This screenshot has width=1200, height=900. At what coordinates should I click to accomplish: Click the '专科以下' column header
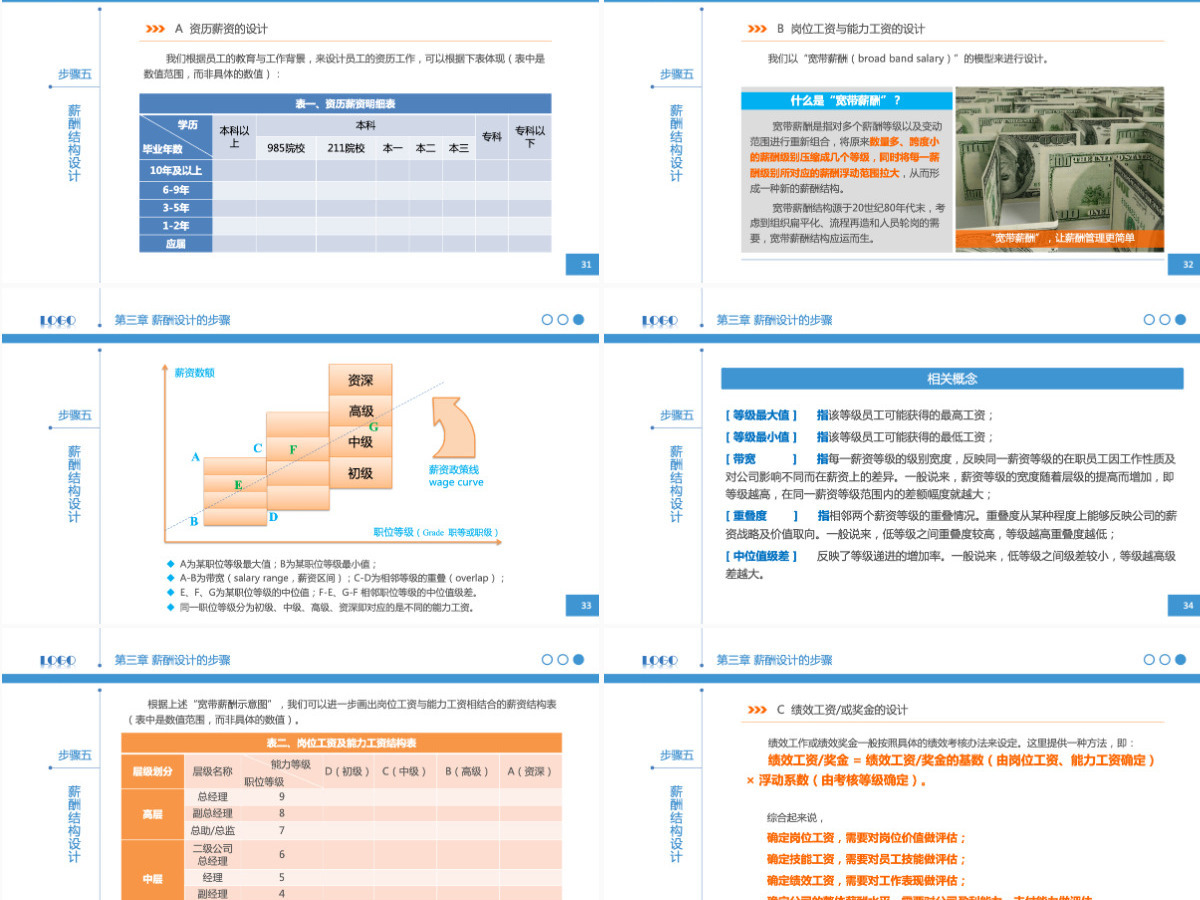[530, 137]
